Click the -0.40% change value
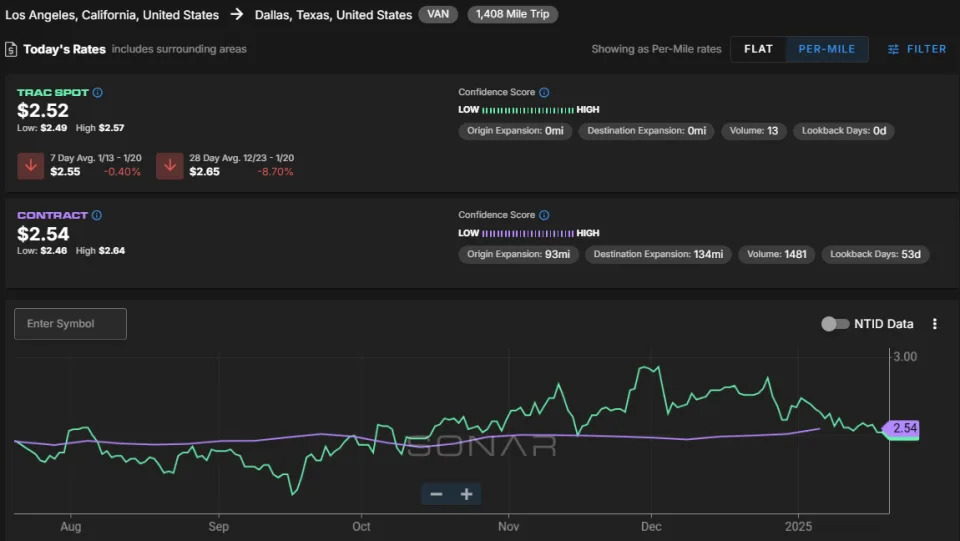 pyautogui.click(x=122, y=172)
